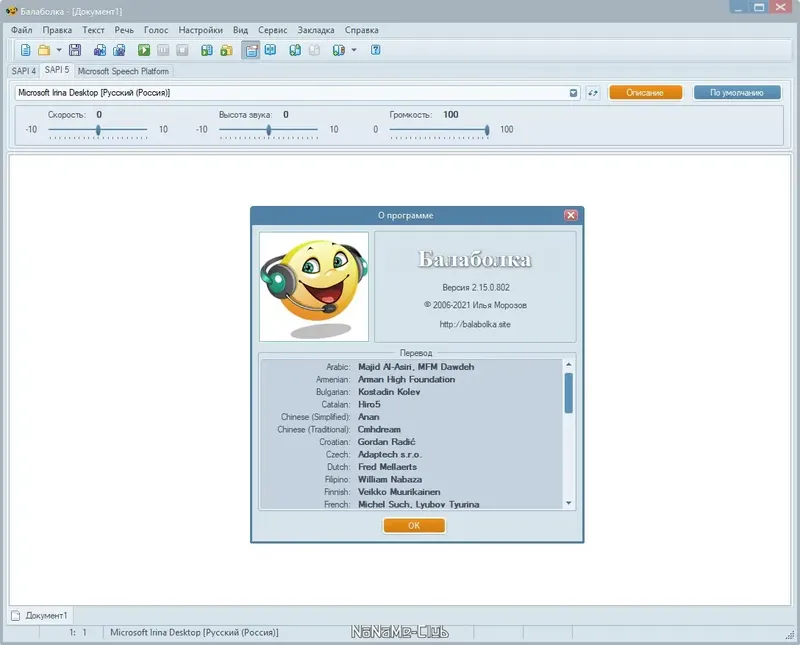Open the Голос menu
The width and height of the screenshot is (800, 645).
coord(156,30)
